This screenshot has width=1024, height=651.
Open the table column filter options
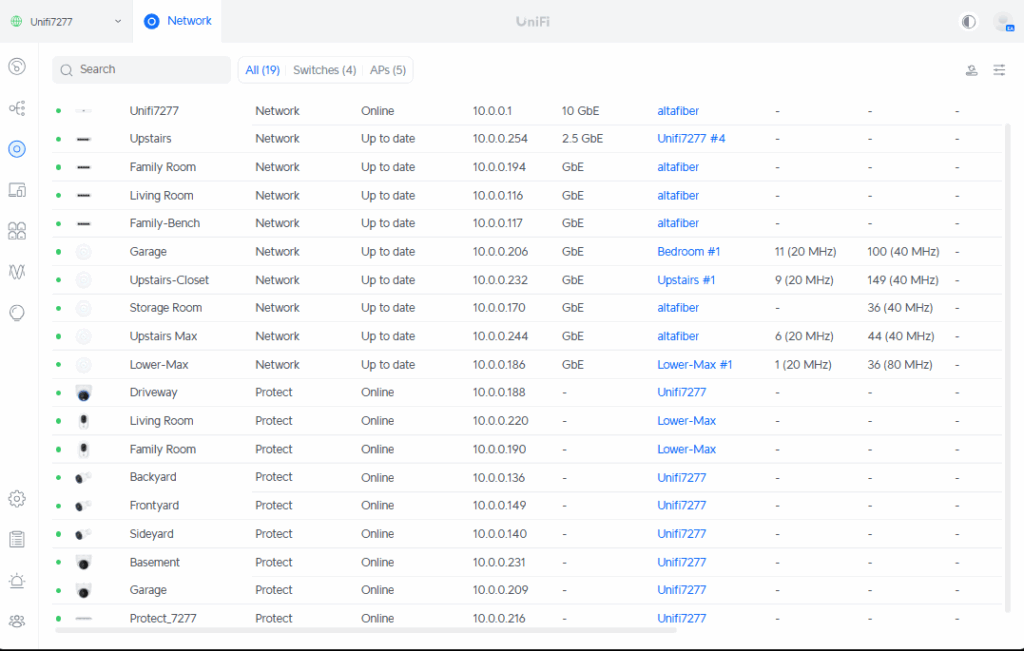tap(999, 70)
